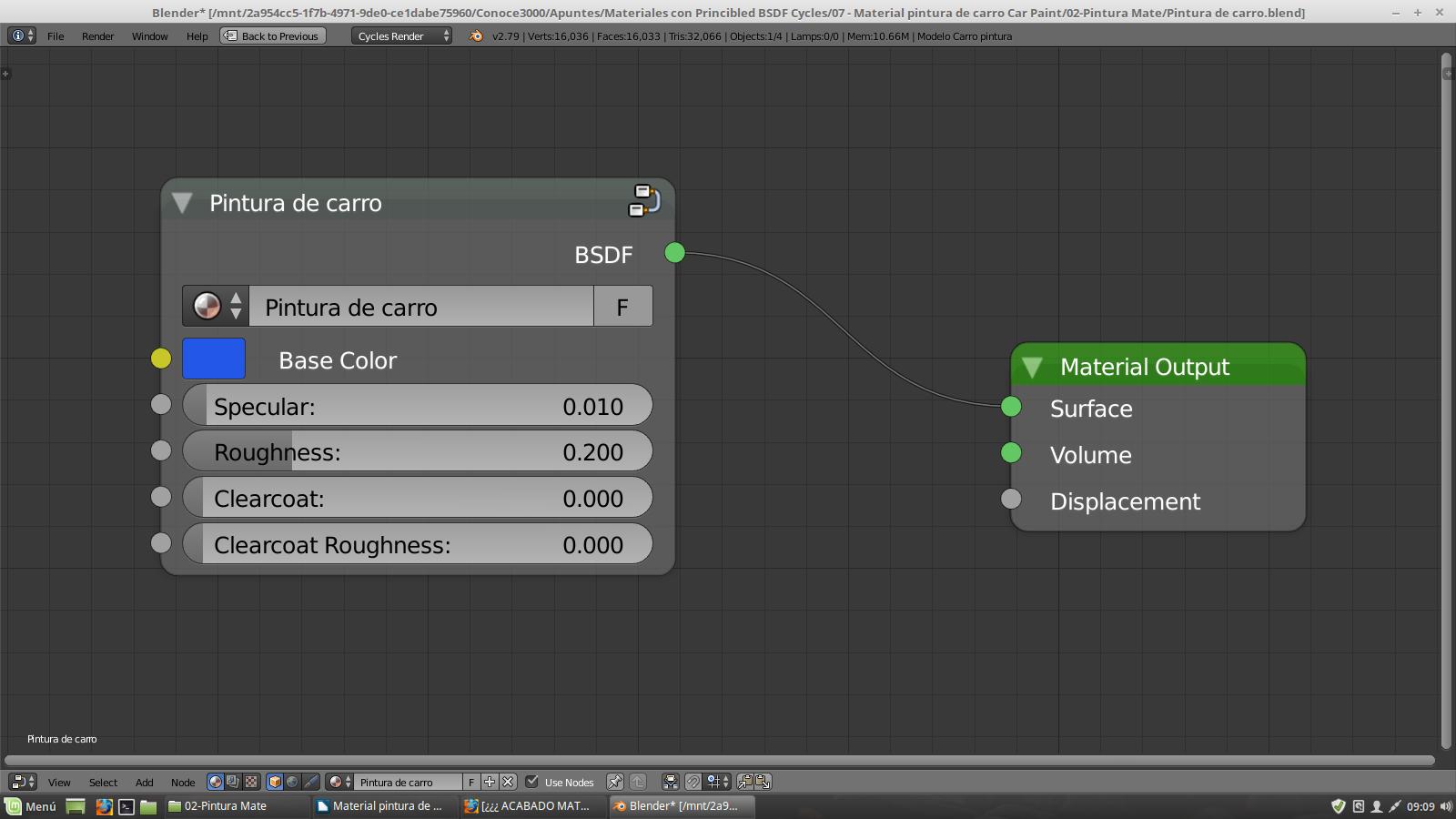
Task: Open the Node menu in bottom header
Action: click(183, 783)
